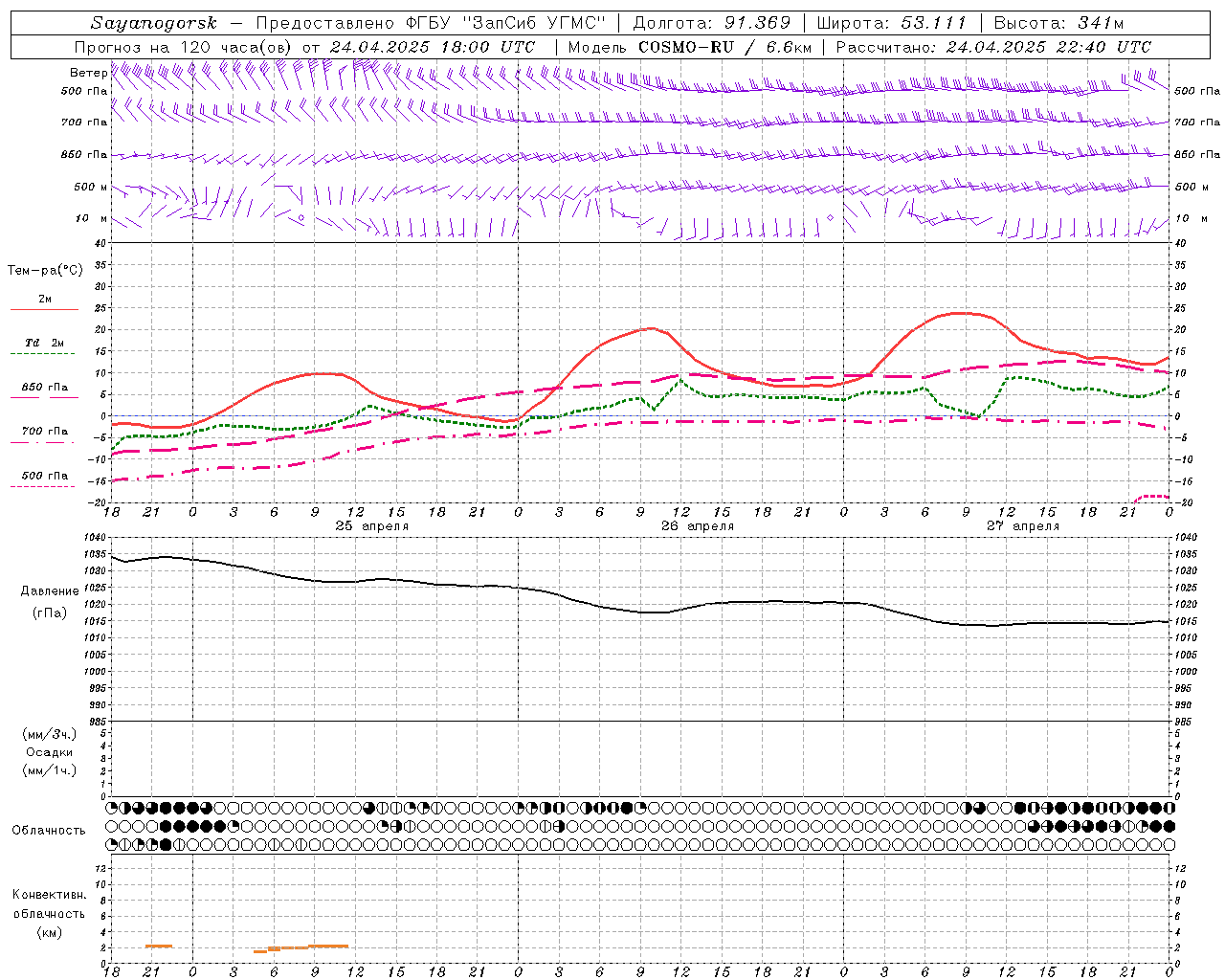The height and width of the screenshot is (980, 1225).
Task: Click the orange convective cloud bar near 21h
Action: 159,947
